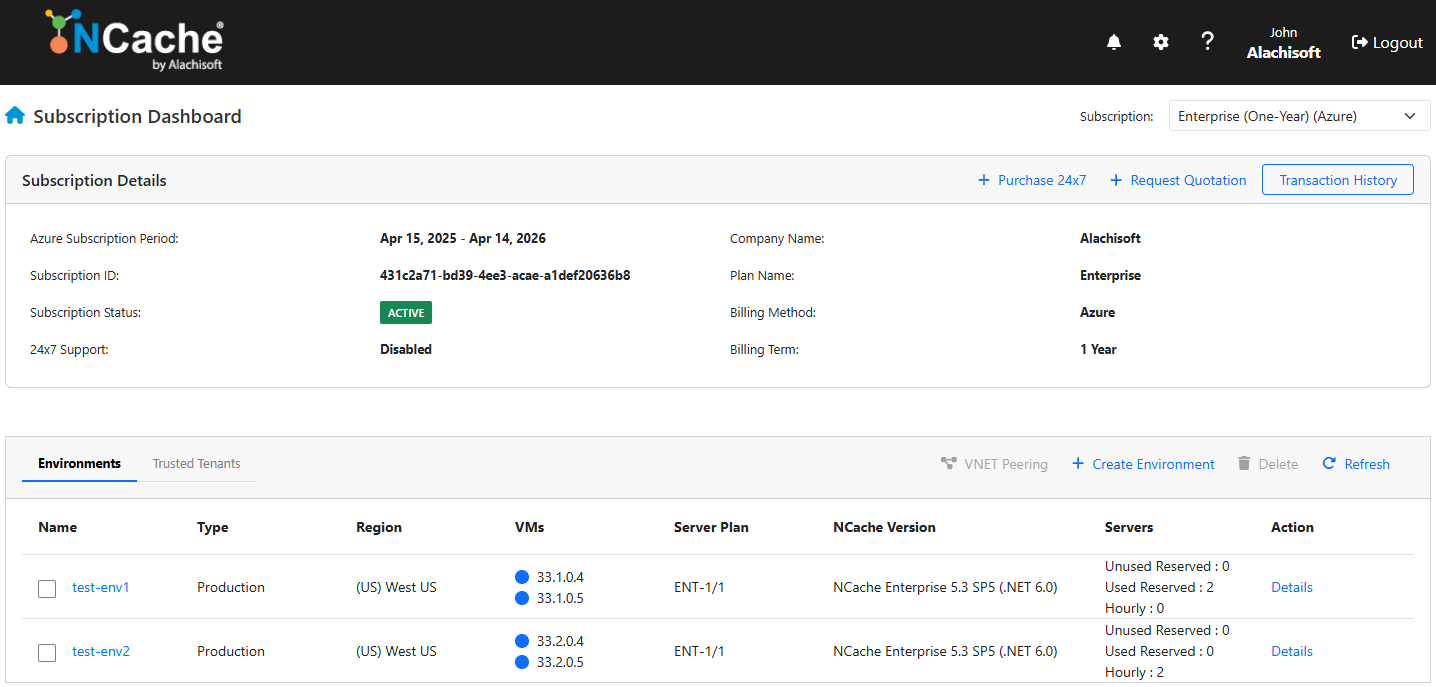Click the plus icon beside Request Quotation
1436x687 pixels.
[1116, 180]
